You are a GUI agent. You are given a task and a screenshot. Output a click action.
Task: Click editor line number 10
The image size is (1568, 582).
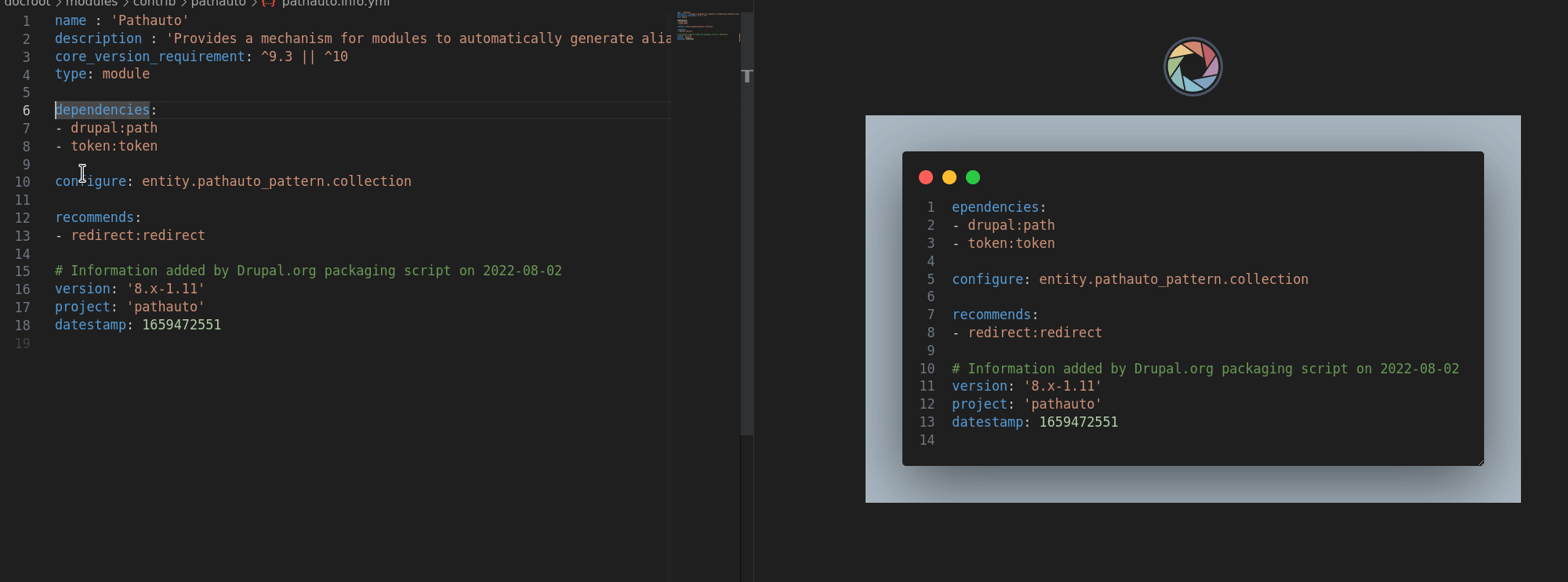pyautogui.click(x=23, y=182)
